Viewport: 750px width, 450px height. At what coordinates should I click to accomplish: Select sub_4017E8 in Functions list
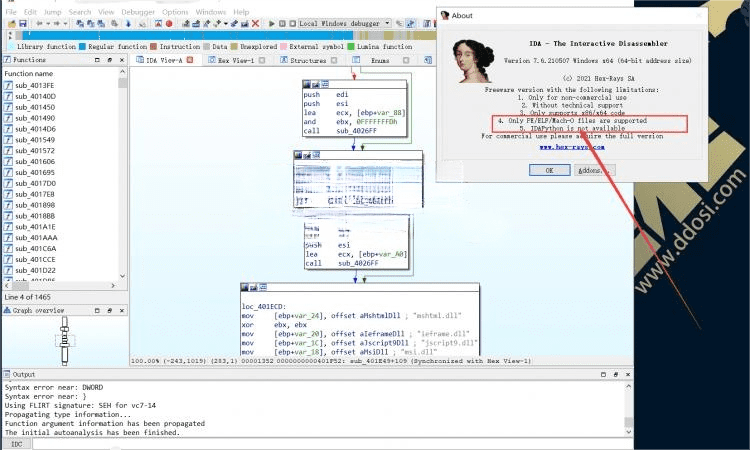tap(35, 194)
